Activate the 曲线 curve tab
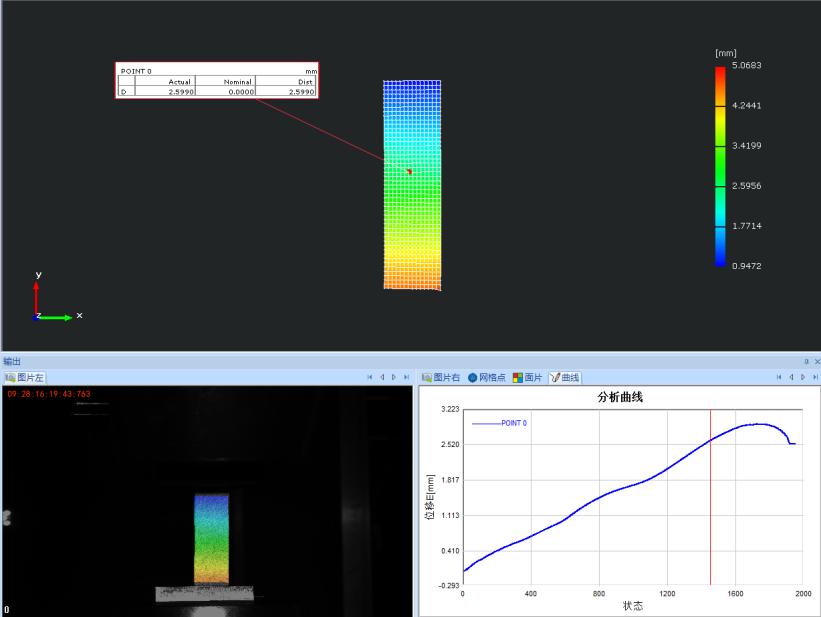 569,378
